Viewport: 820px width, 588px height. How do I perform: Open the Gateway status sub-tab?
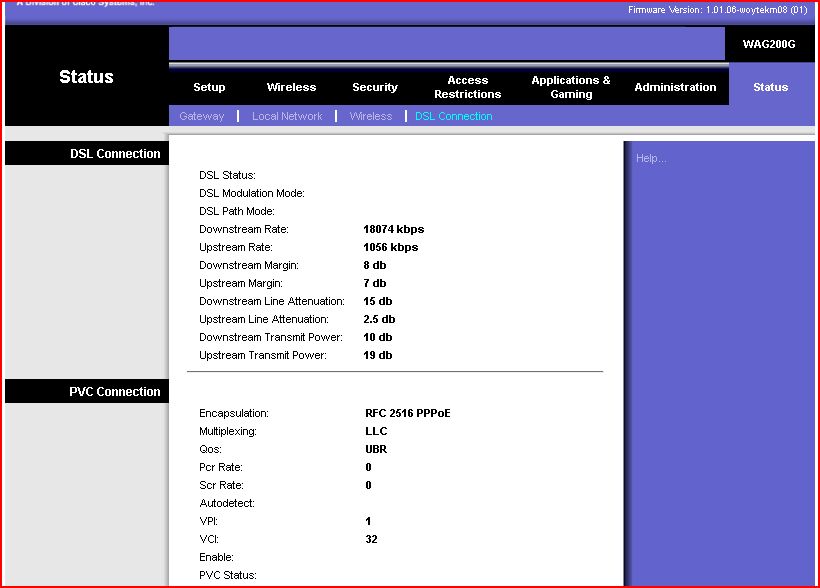click(202, 116)
